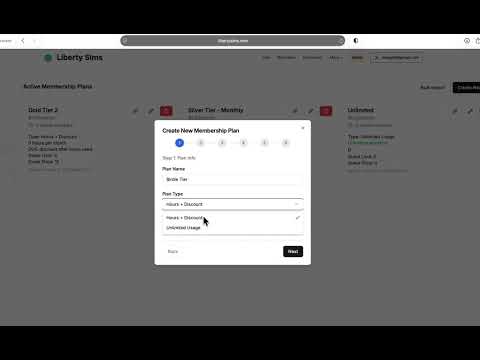Click the browser address bar
480x360 pixels.
233,41
